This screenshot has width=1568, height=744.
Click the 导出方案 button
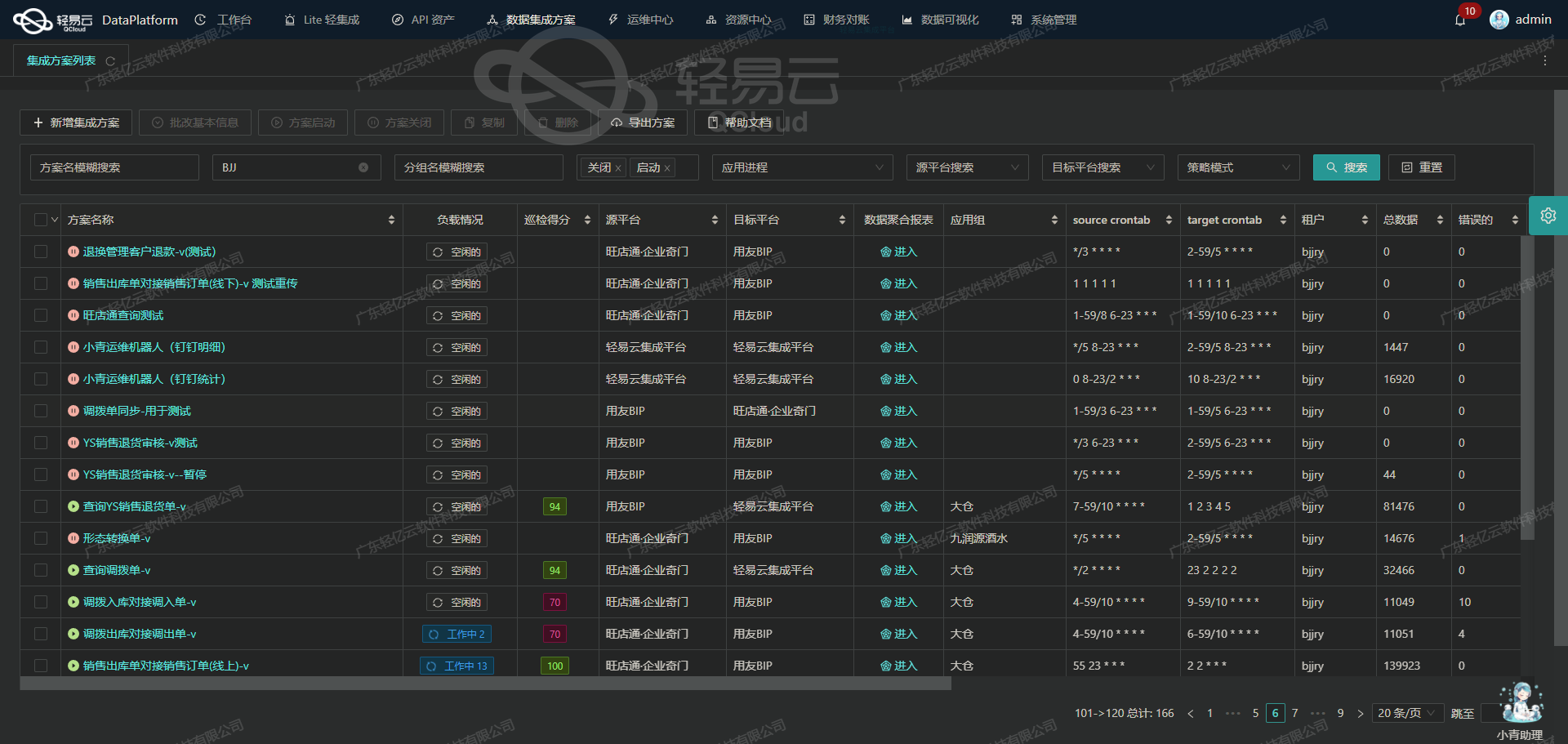pyautogui.click(x=643, y=123)
